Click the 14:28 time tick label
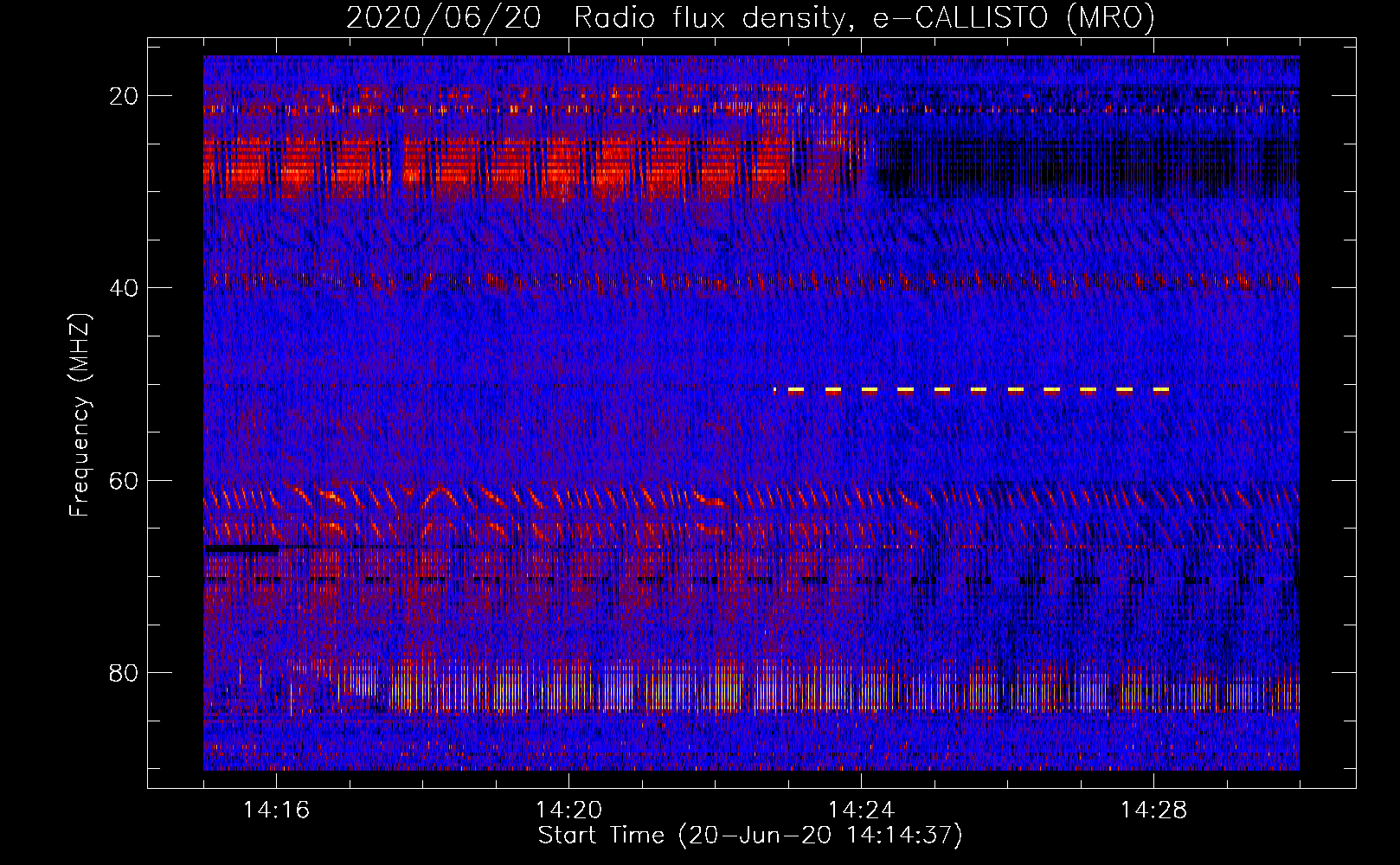The width and height of the screenshot is (1400, 865). tap(1153, 811)
